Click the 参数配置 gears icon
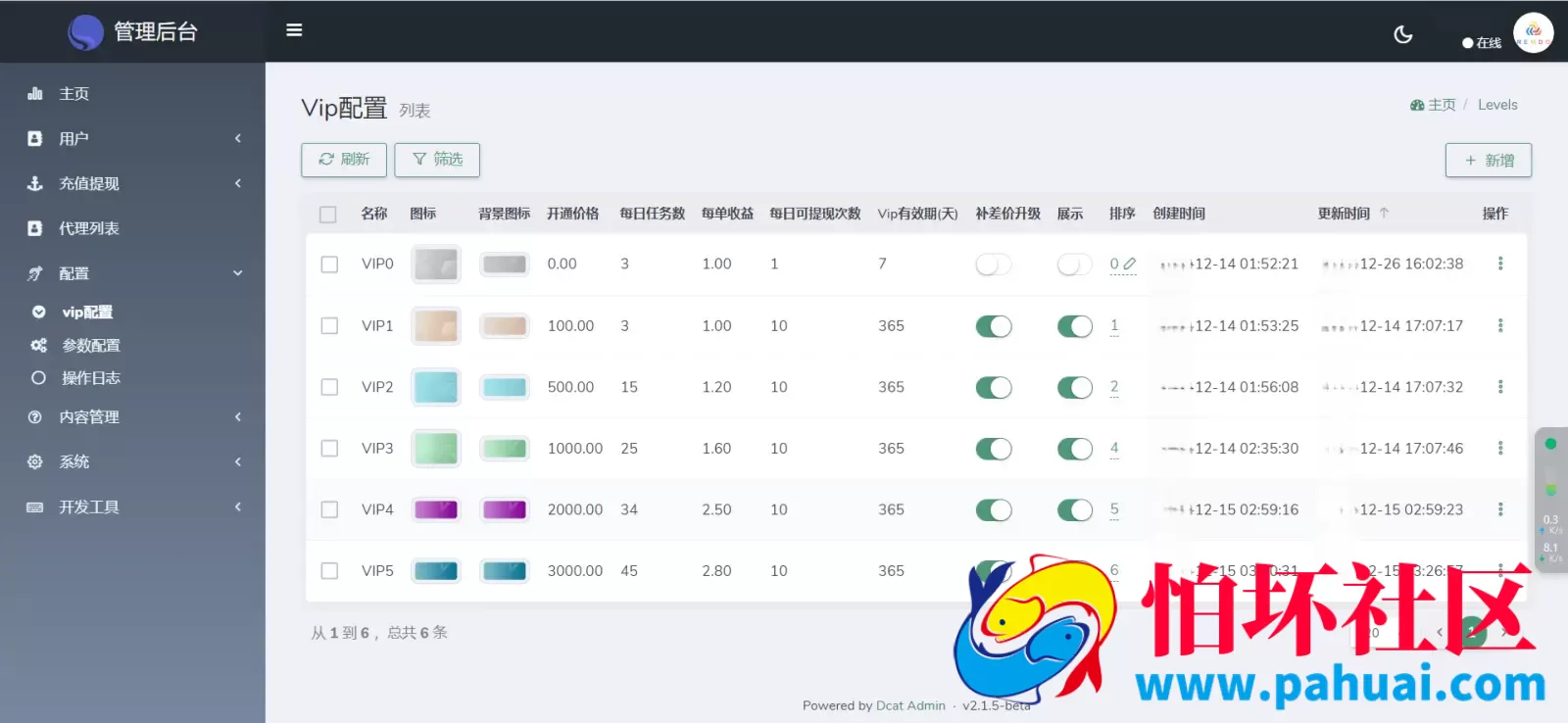The height and width of the screenshot is (723, 1568). [x=38, y=345]
